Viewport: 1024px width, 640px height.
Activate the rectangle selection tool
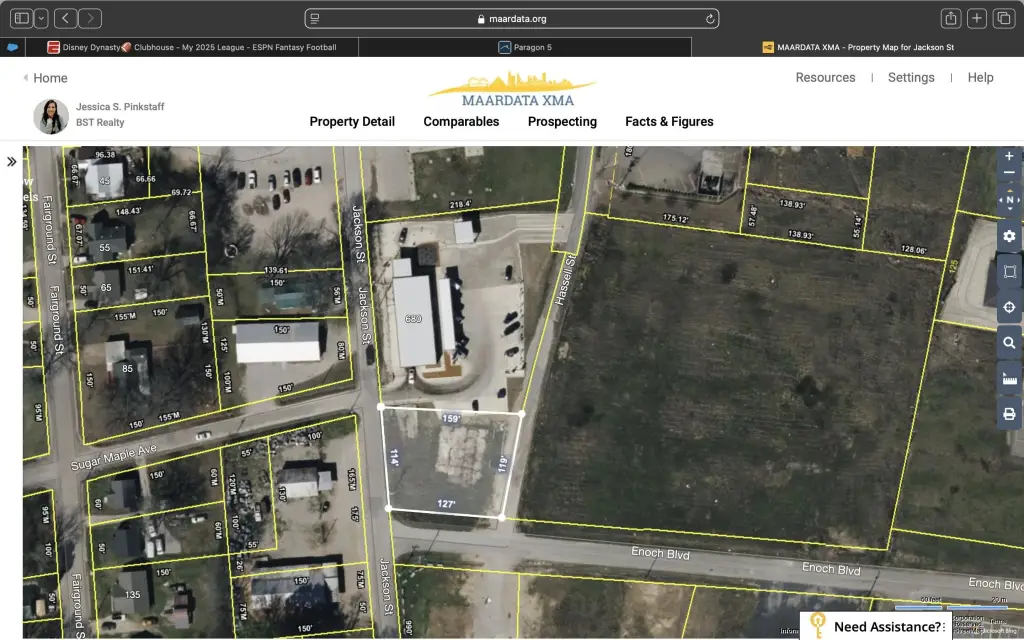coord(1008,272)
